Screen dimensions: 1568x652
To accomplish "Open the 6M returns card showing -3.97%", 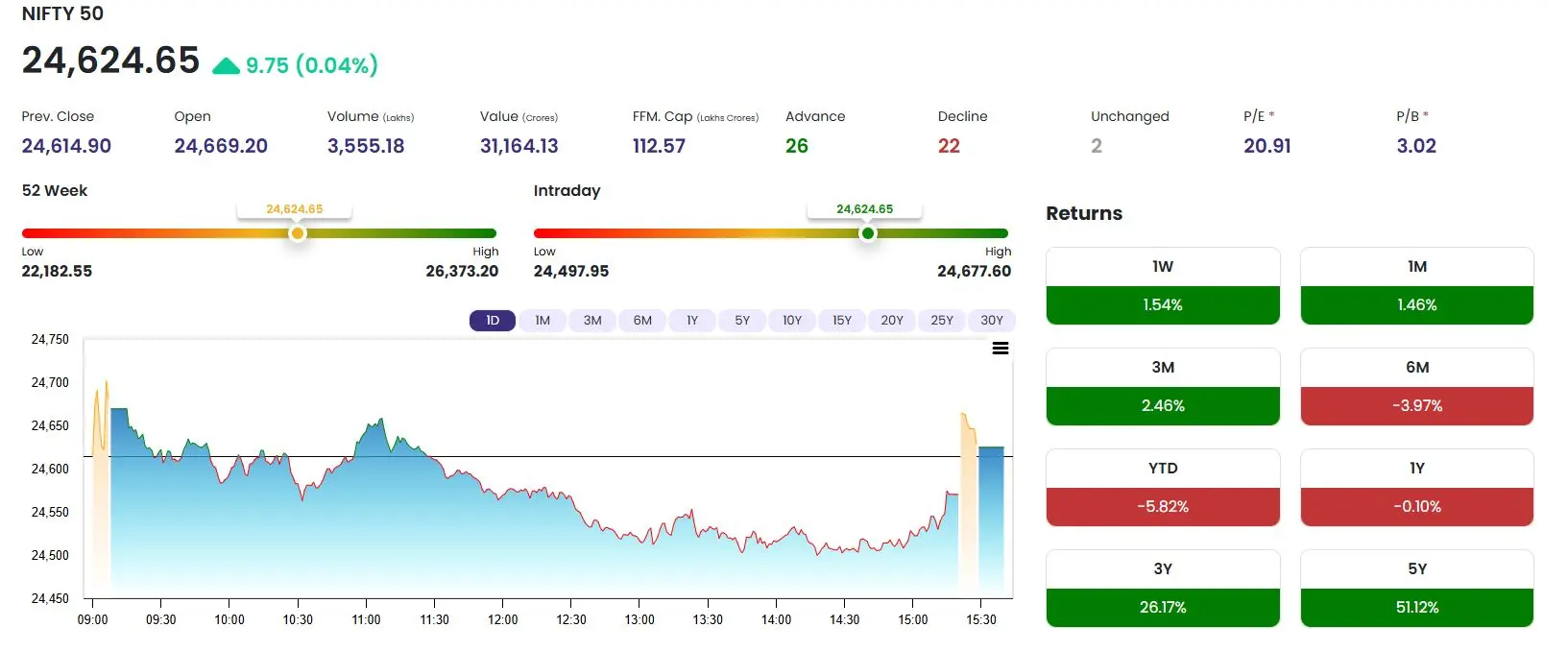I will pos(1417,387).
